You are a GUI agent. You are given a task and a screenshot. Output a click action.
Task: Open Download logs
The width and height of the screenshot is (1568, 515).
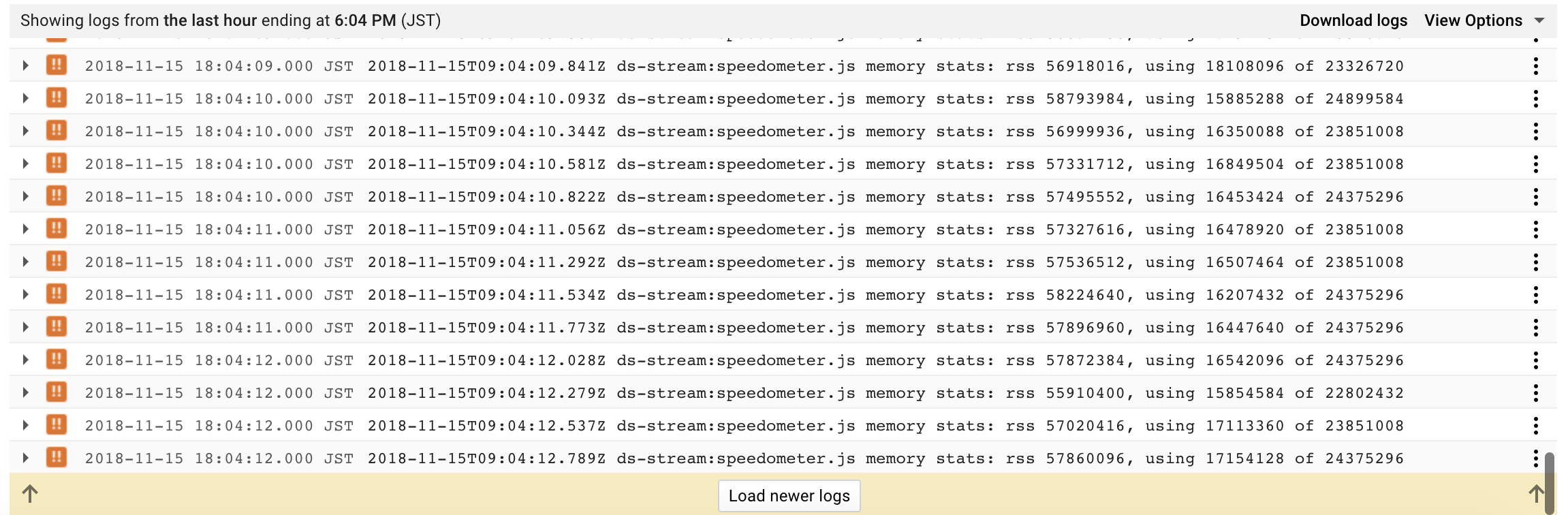point(1353,20)
